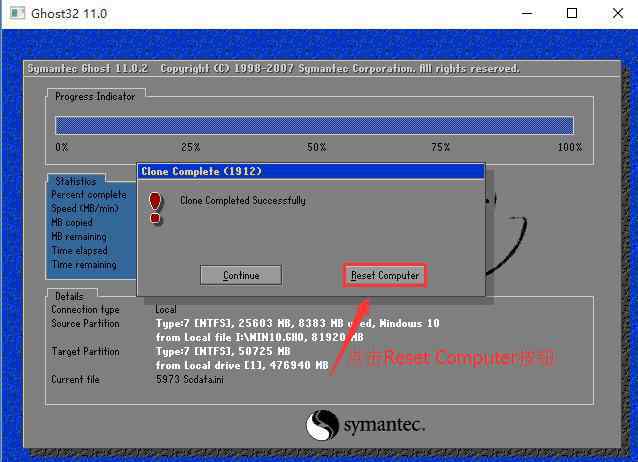The image size is (638, 462).
Task: Click the 0% progress marker
Action: [x=61, y=147]
